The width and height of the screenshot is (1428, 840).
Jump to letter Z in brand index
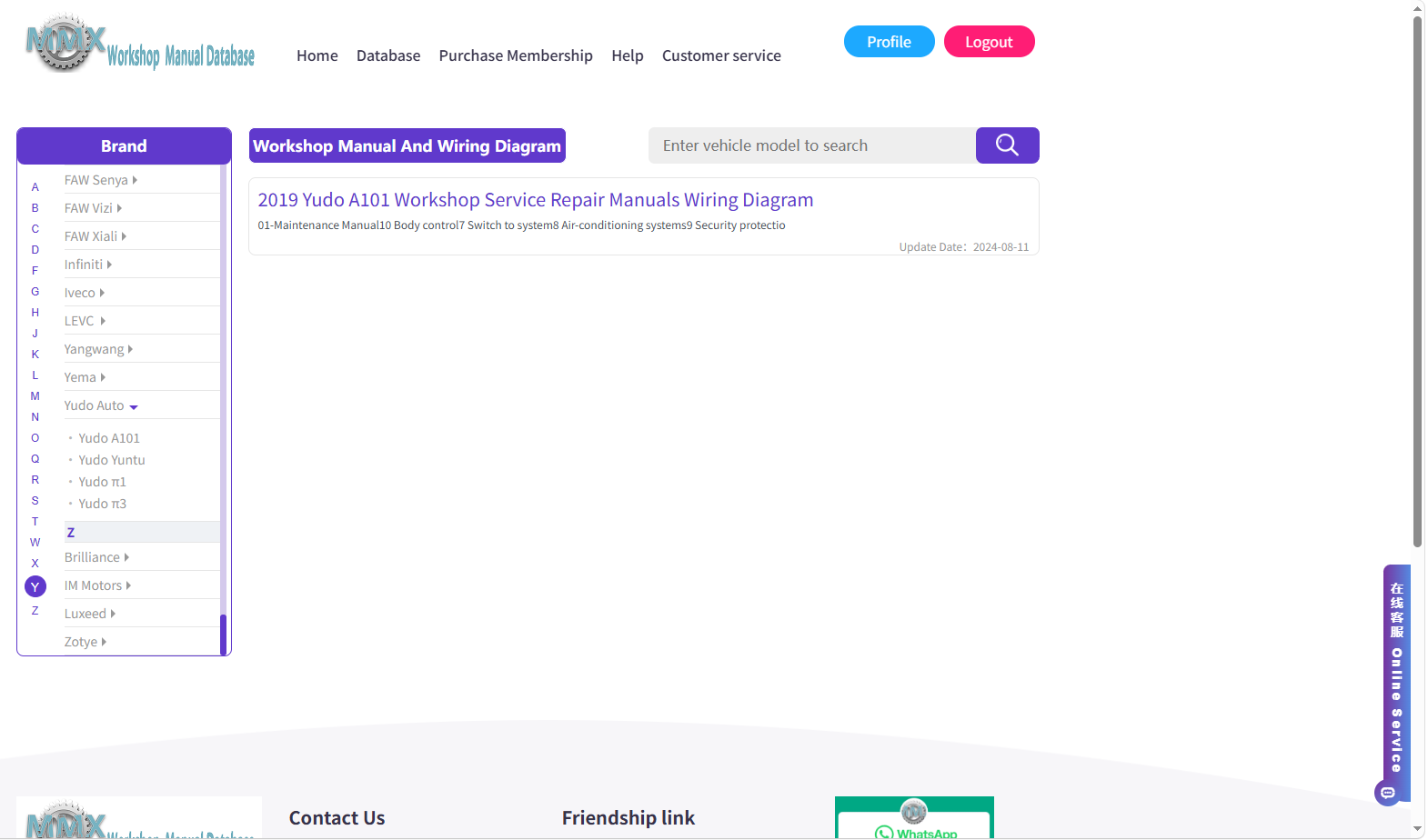(35, 611)
